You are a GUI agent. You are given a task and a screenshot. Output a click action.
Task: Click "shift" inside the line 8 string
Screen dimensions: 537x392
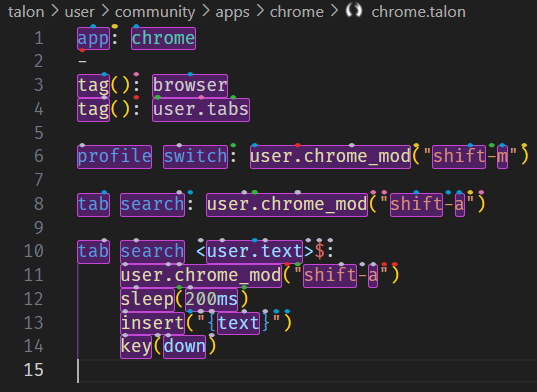416,205
